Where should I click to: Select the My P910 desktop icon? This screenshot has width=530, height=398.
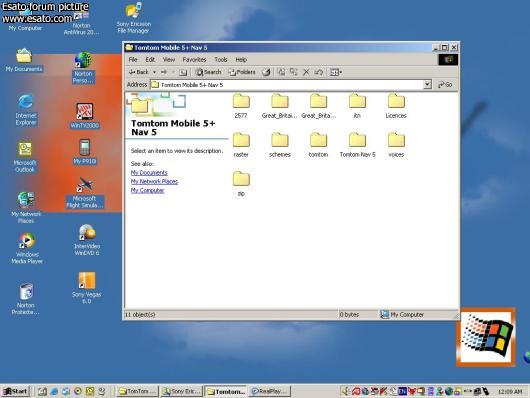(x=85, y=151)
